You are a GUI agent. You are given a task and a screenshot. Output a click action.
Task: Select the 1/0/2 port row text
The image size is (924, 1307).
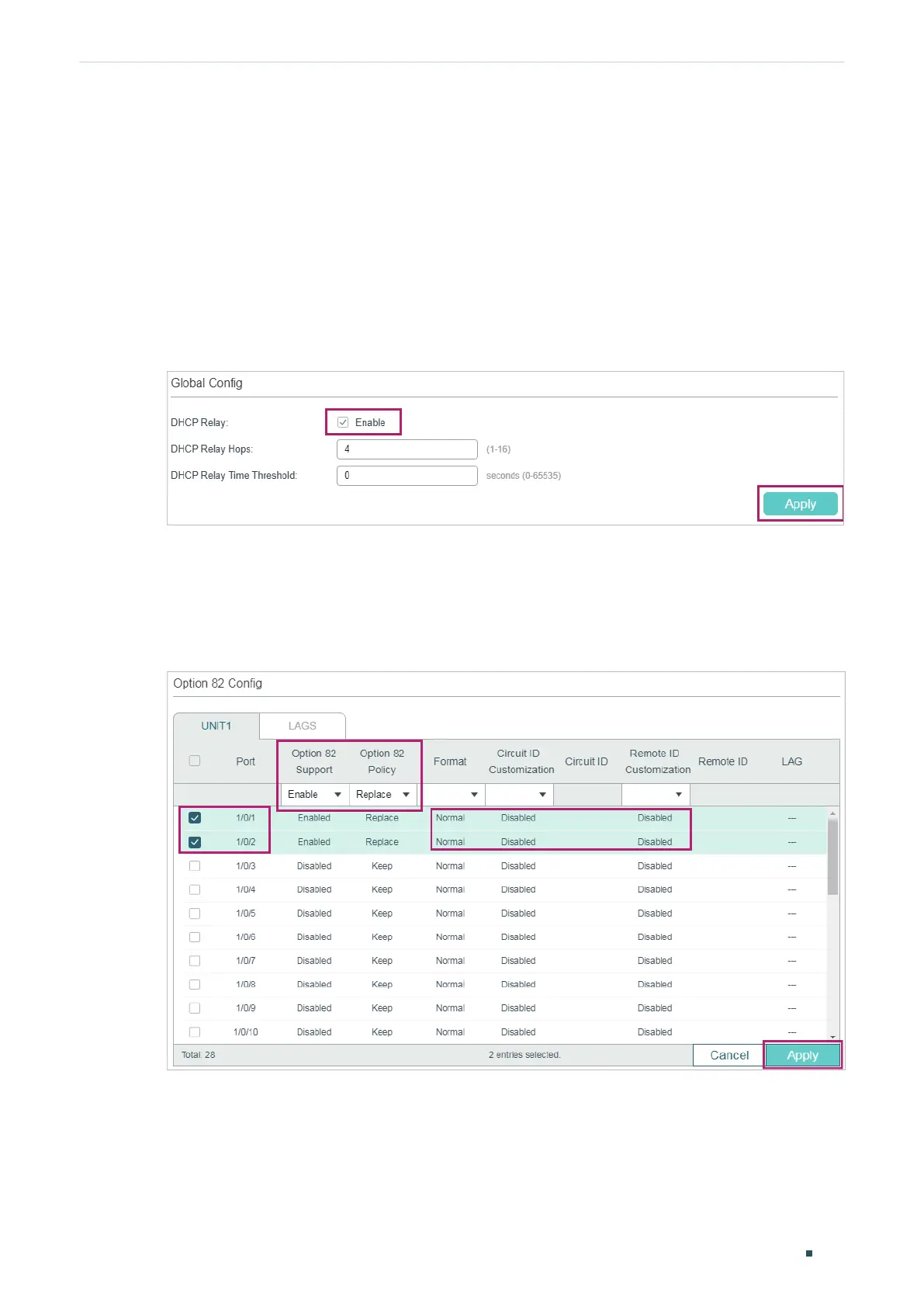click(245, 842)
